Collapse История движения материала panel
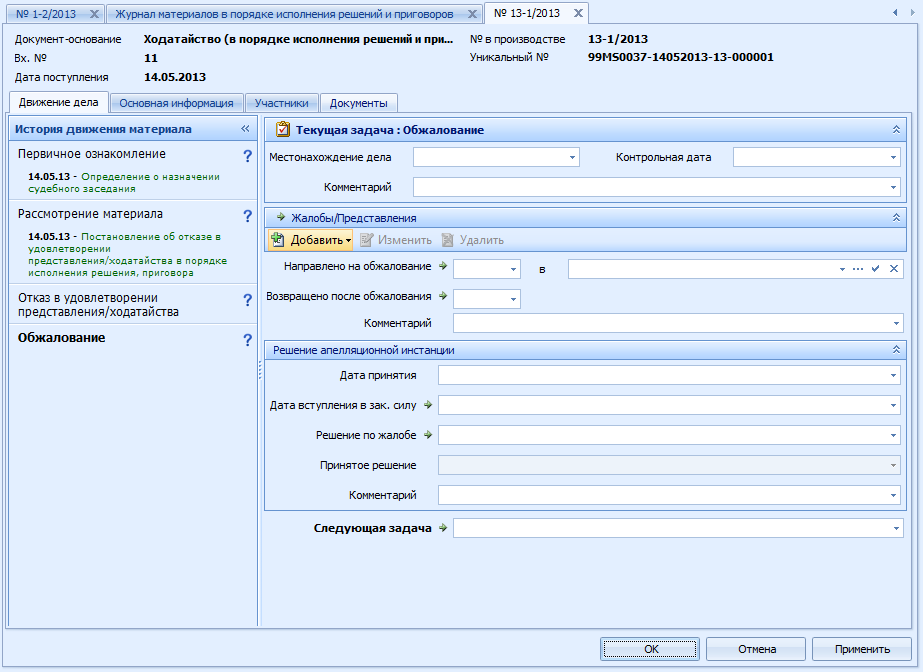Viewport: 923px width, 672px height. click(245, 128)
